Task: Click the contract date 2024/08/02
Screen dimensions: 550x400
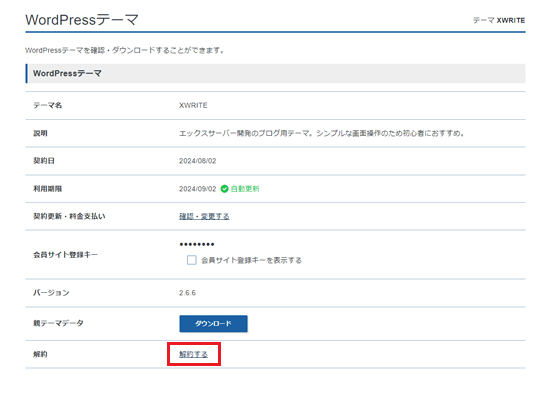Action: click(197, 161)
